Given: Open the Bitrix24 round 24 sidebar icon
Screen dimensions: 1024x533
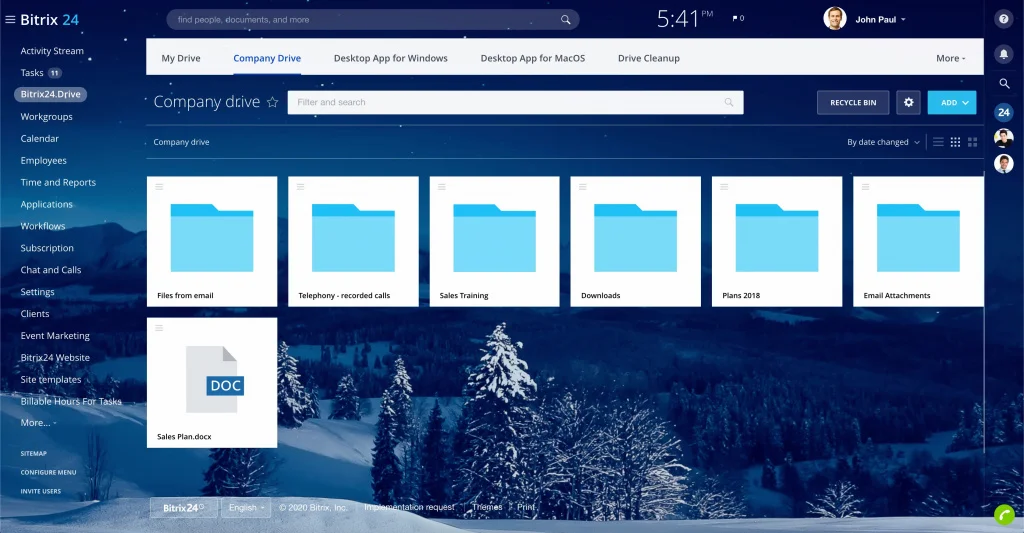Looking at the screenshot, I should 1004,112.
